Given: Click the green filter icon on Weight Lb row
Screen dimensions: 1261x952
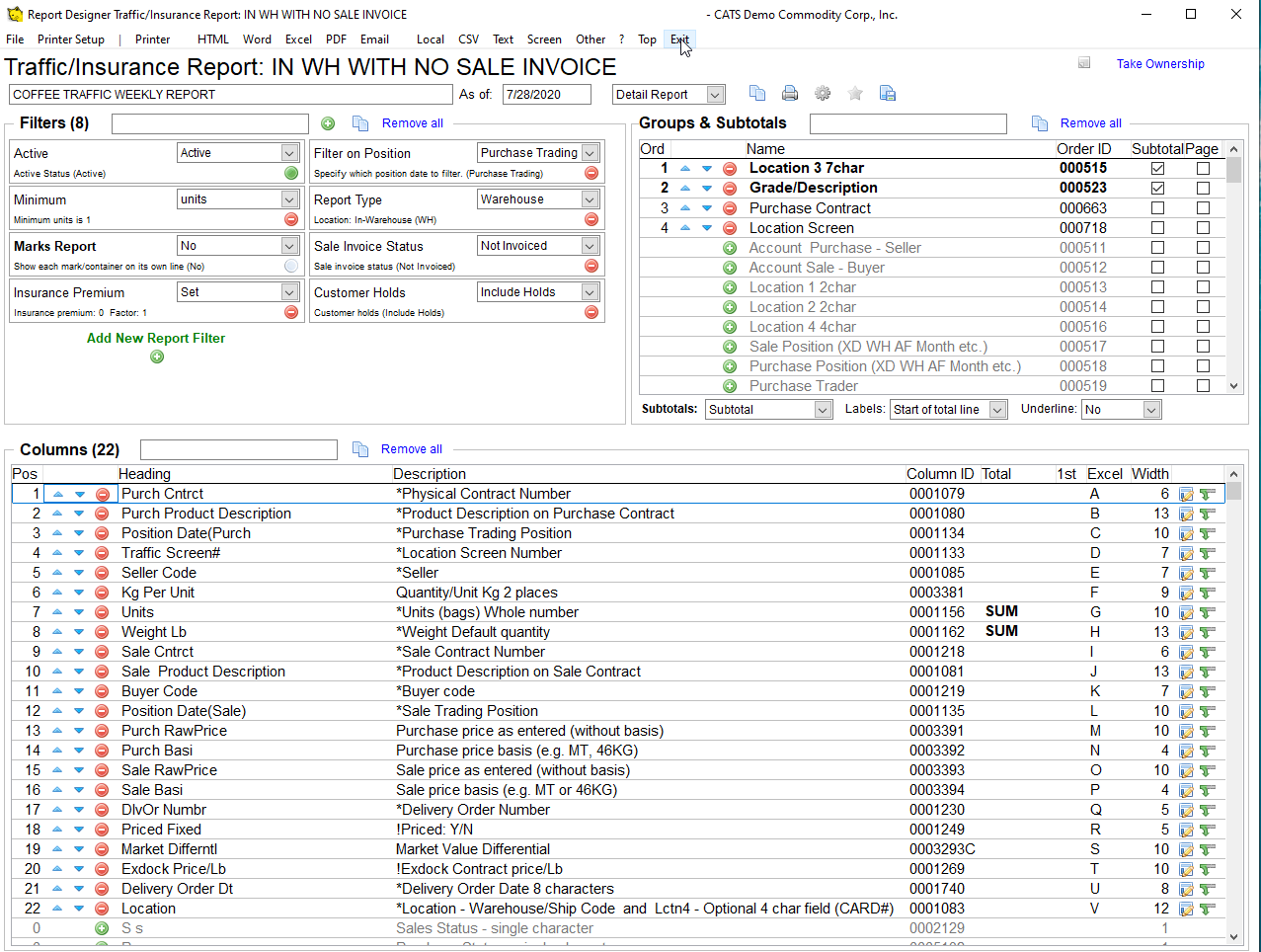Looking at the screenshot, I should 1207,632.
